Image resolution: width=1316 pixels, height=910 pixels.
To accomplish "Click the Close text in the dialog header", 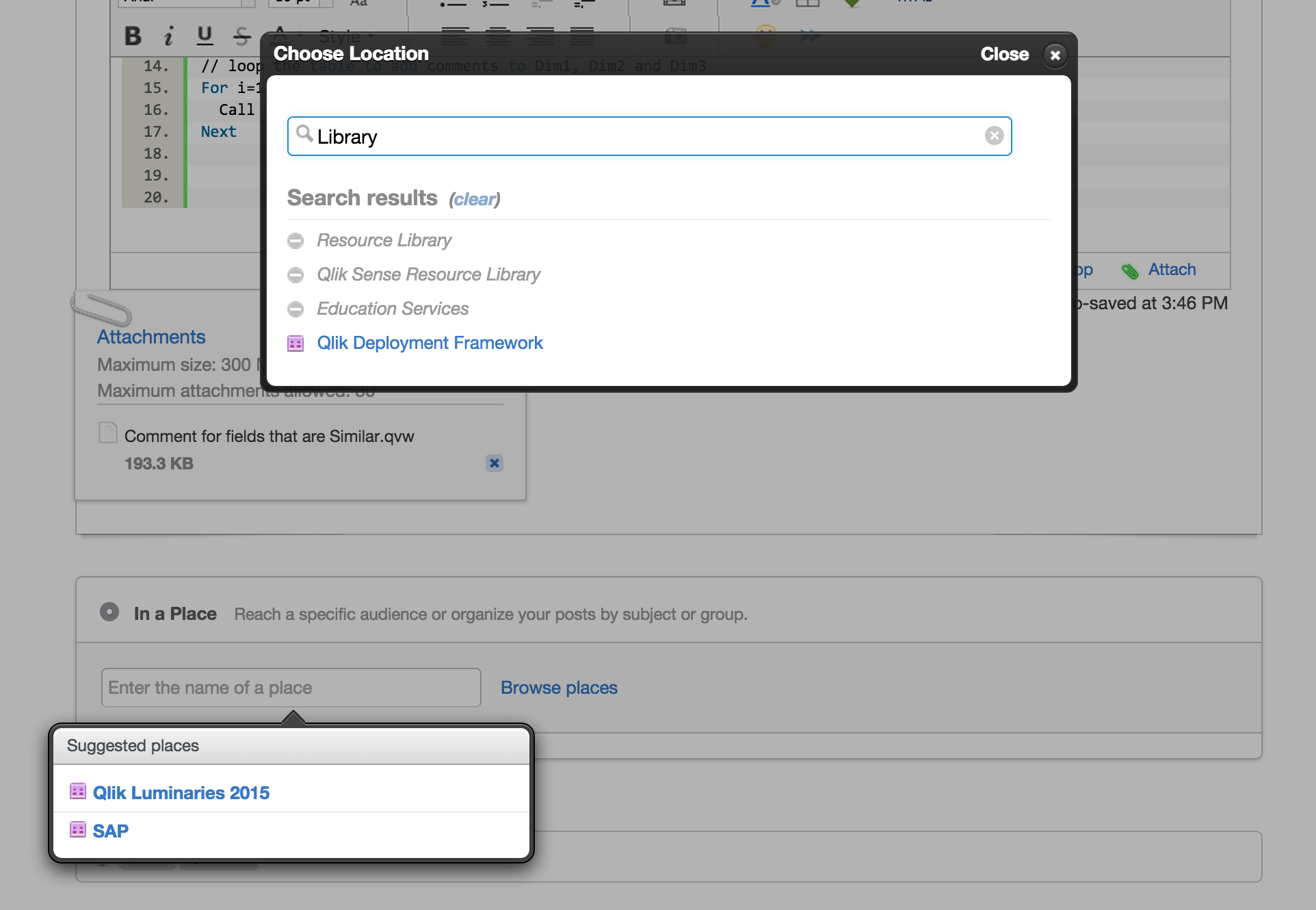I will (1004, 54).
